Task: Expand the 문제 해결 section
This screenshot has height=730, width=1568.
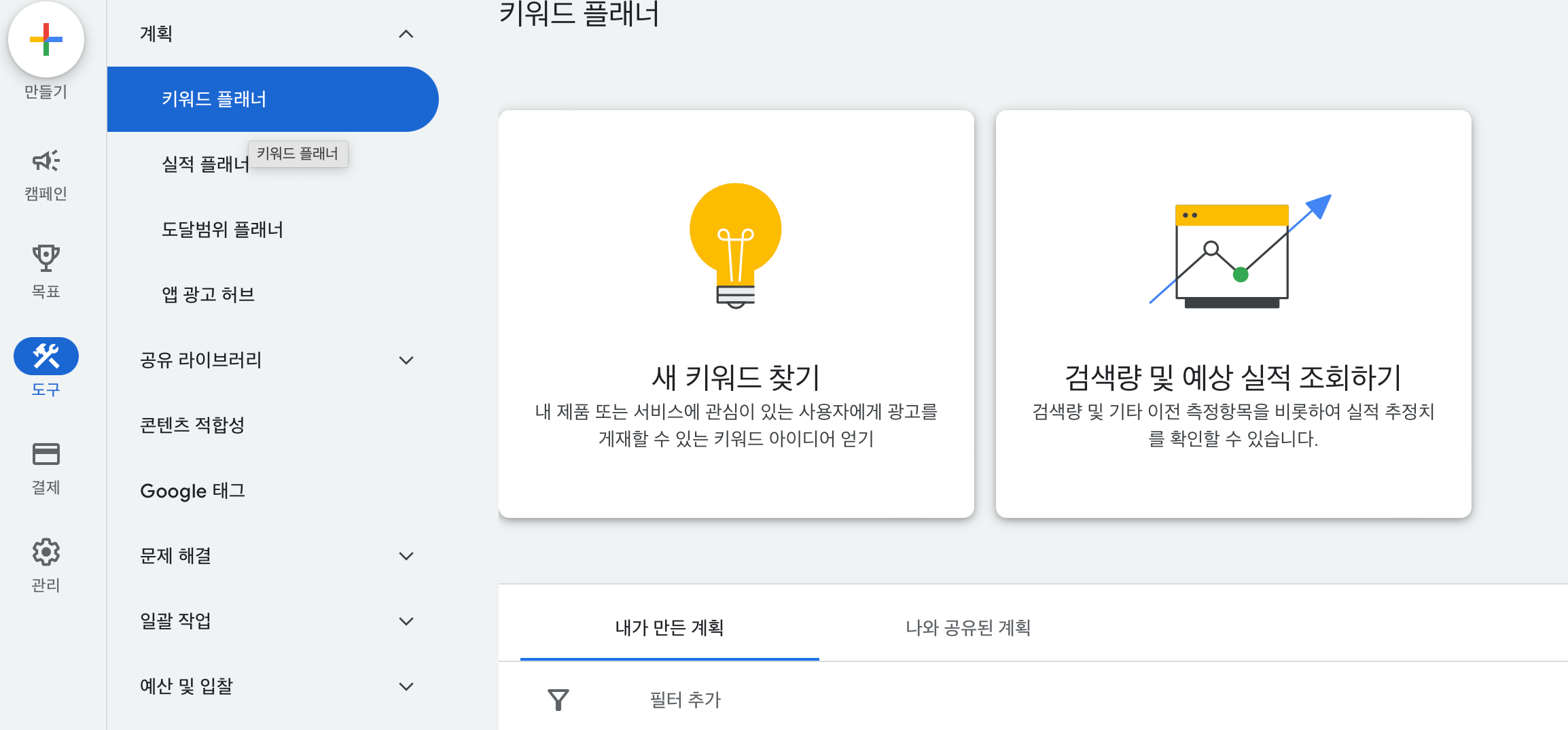Action: pos(406,555)
